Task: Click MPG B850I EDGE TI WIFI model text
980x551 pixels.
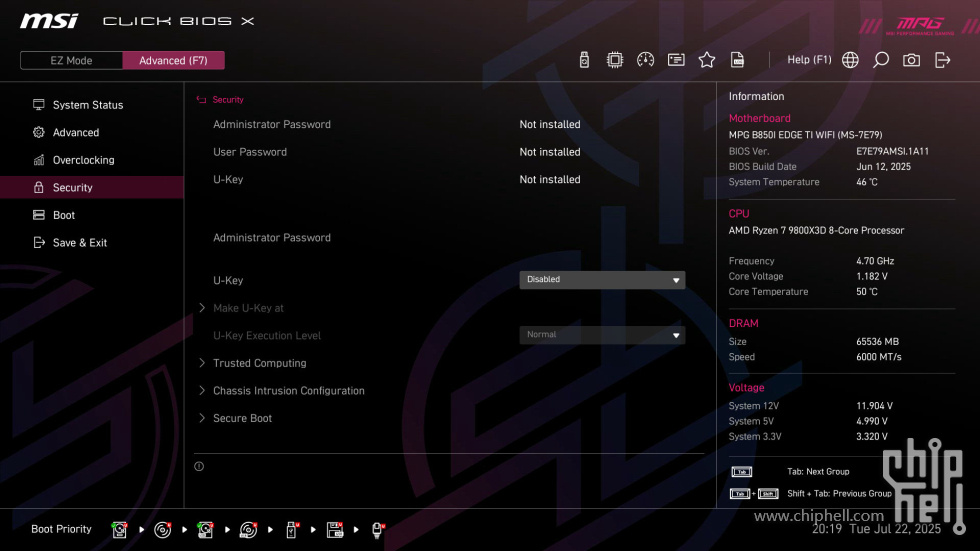Action: pyautogui.click(x=806, y=135)
